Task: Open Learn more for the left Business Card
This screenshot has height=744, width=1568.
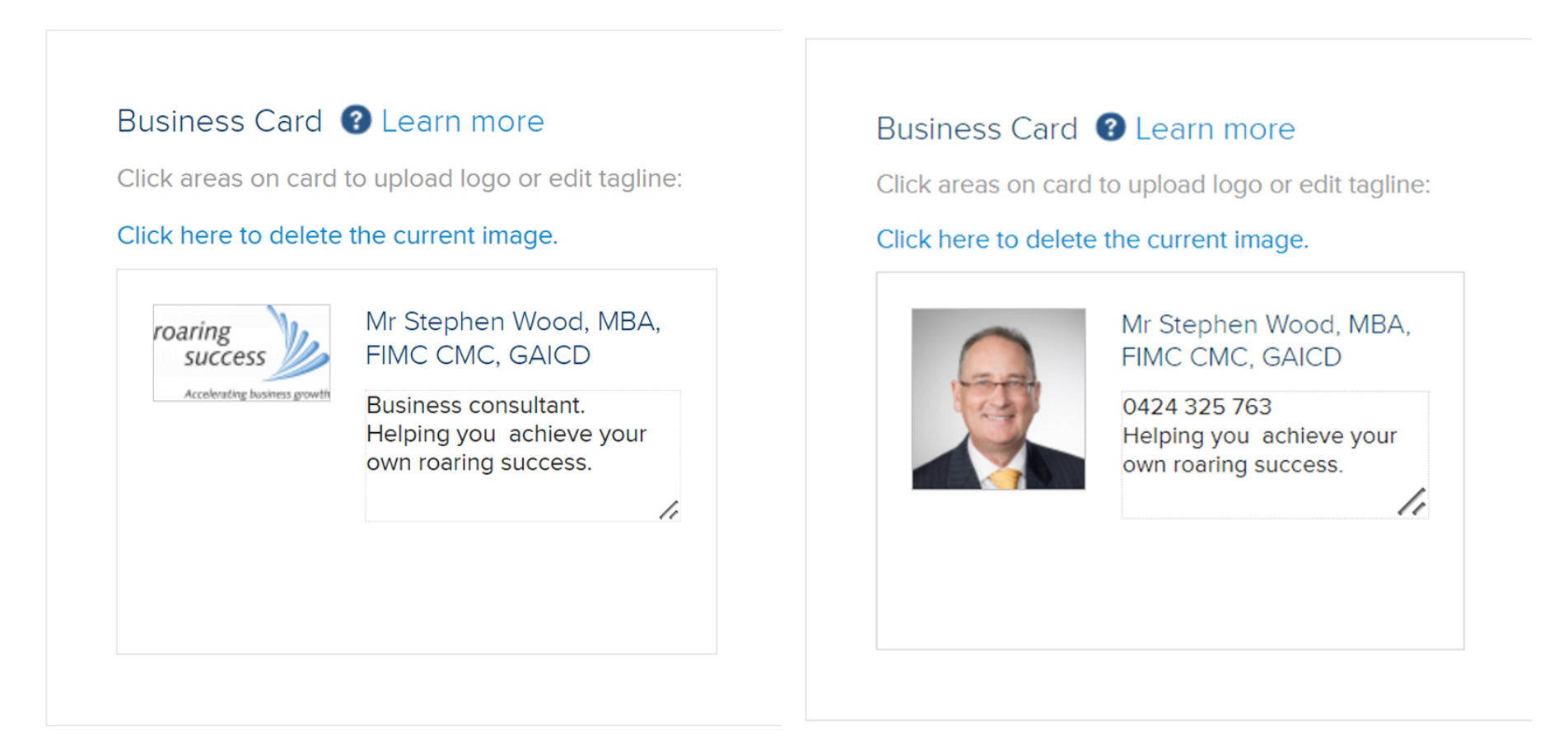Action: click(462, 121)
